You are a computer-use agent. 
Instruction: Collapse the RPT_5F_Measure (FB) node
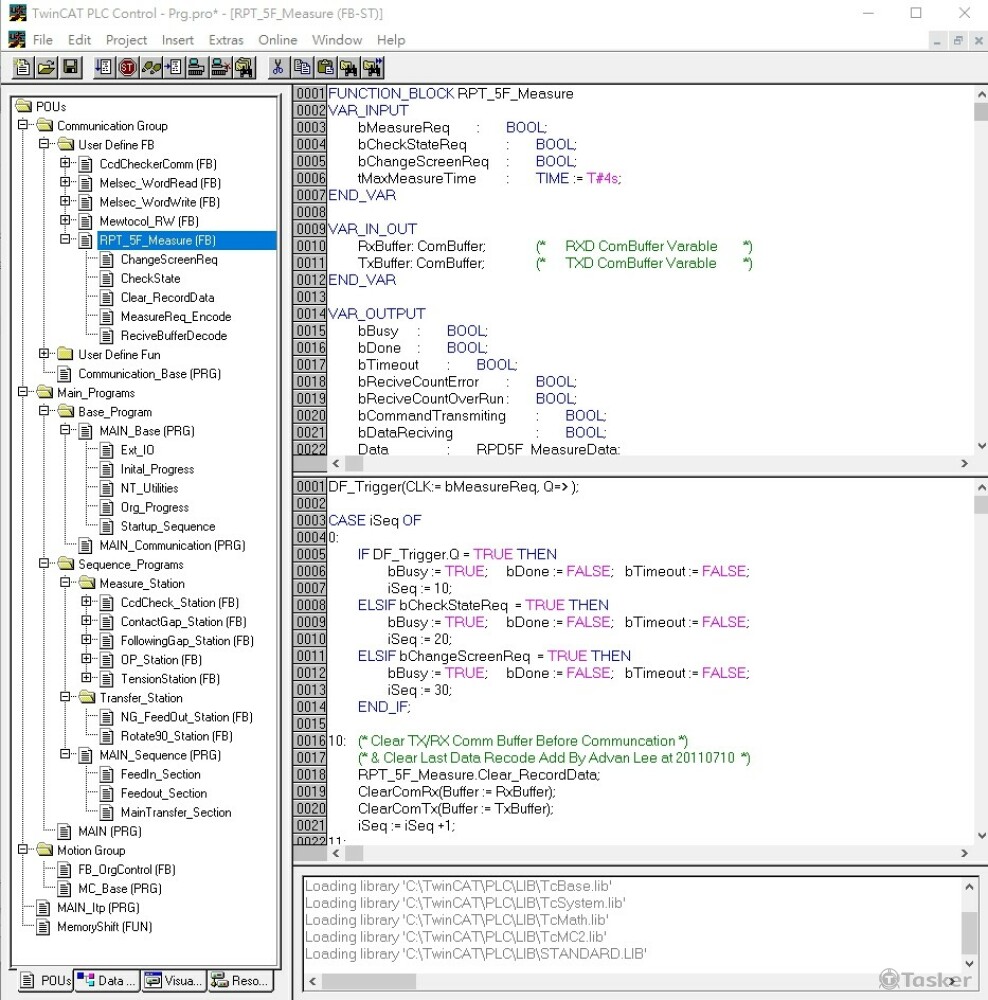click(x=65, y=240)
